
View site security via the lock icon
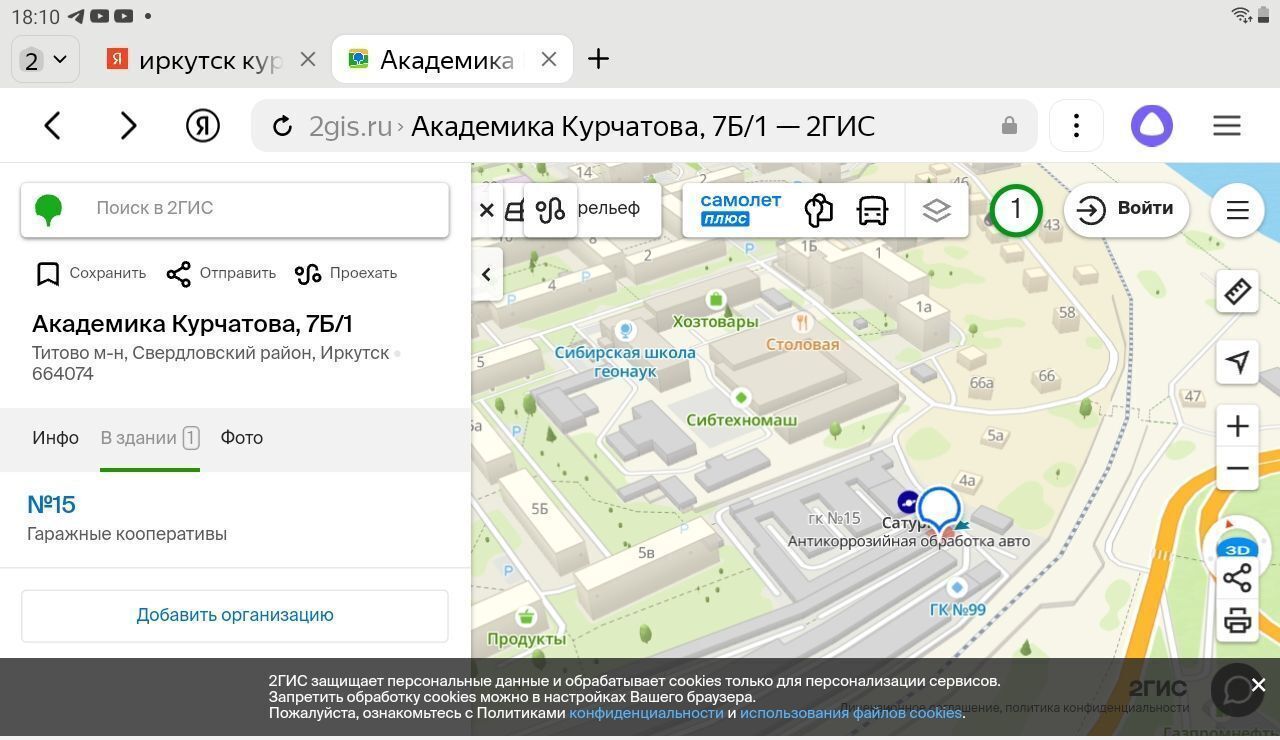[x=1009, y=126]
